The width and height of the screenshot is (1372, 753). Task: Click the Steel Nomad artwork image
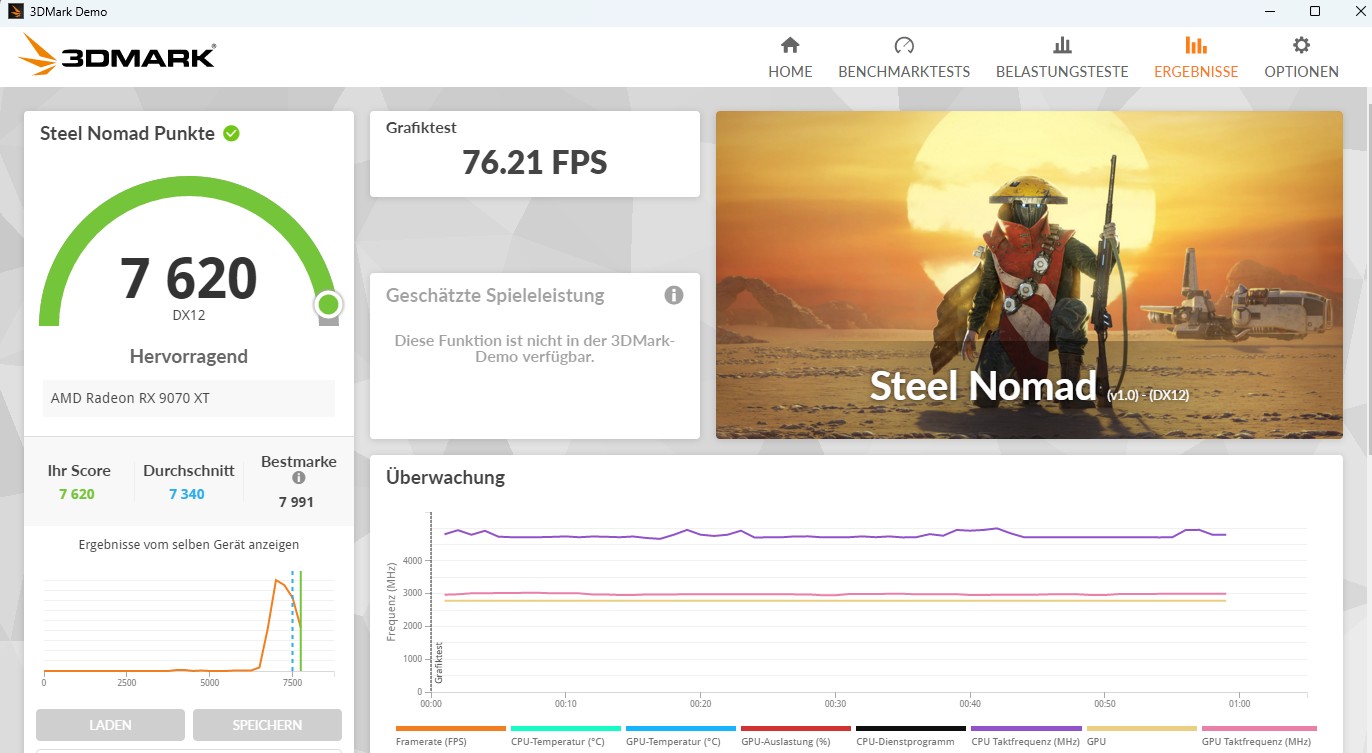coord(1029,275)
